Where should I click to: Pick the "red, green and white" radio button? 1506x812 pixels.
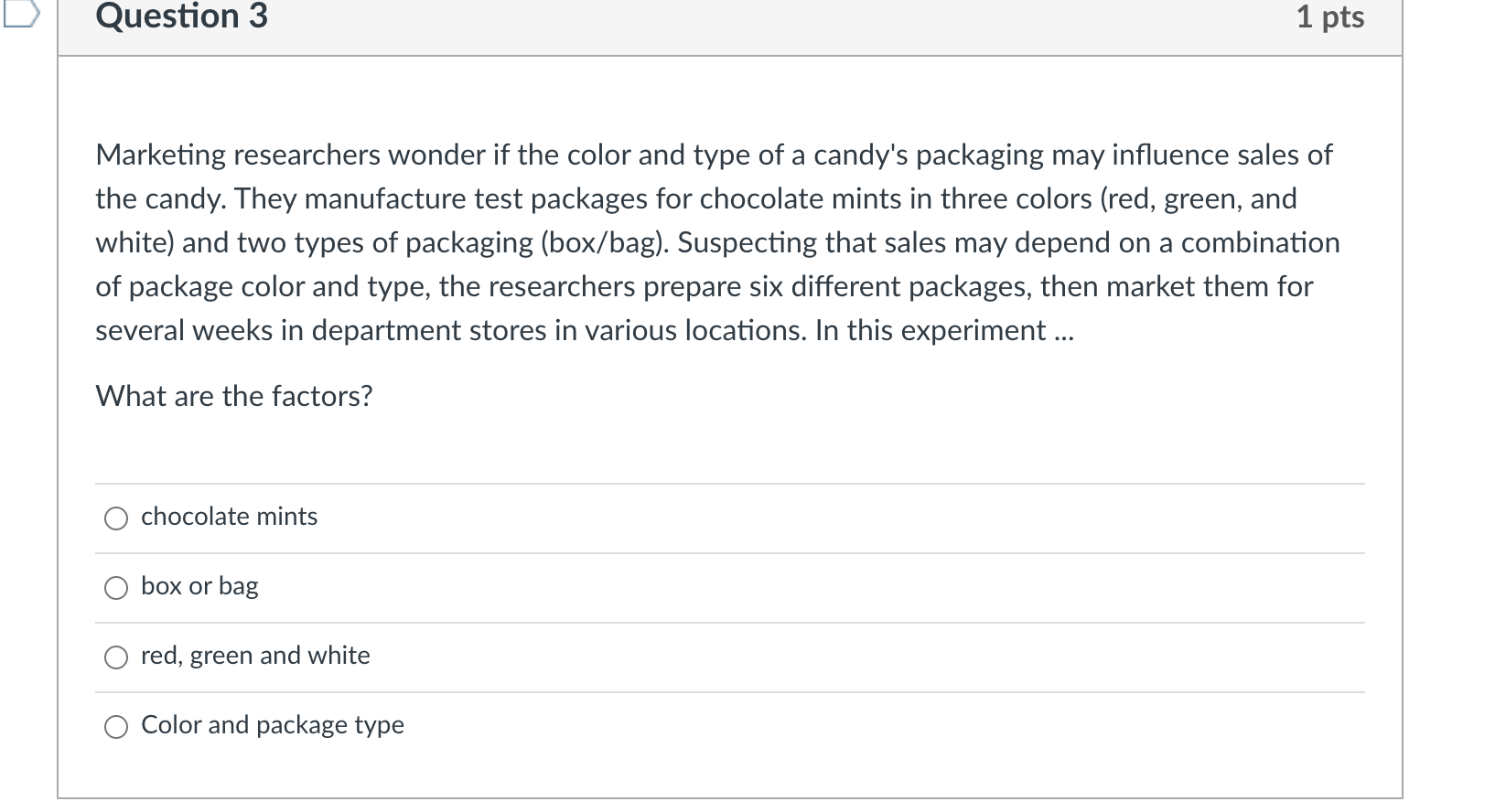point(116,658)
